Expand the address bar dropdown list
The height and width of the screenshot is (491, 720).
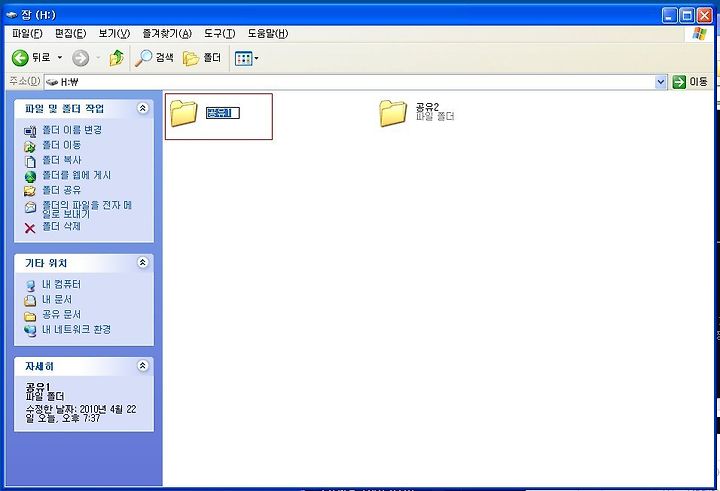tap(660, 82)
